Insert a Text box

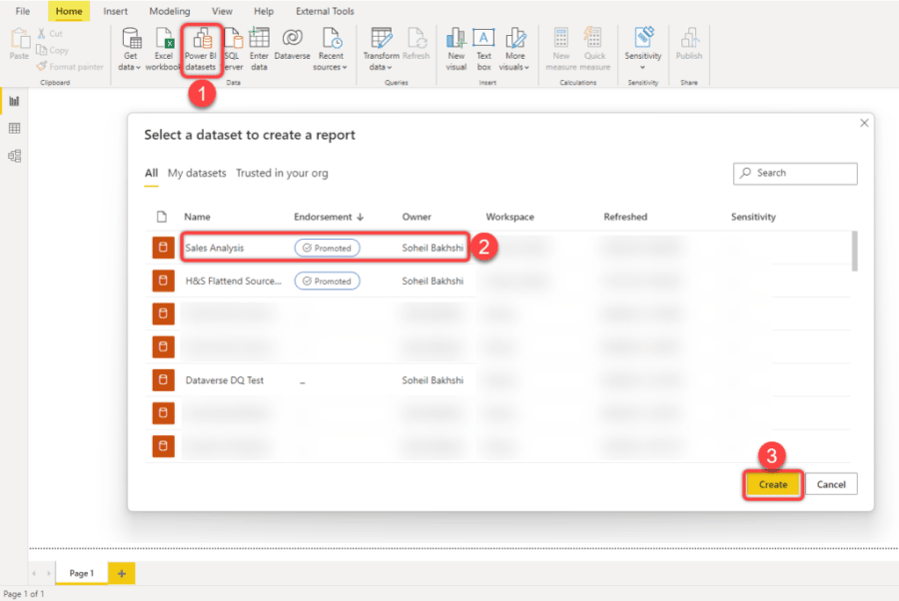click(x=484, y=49)
